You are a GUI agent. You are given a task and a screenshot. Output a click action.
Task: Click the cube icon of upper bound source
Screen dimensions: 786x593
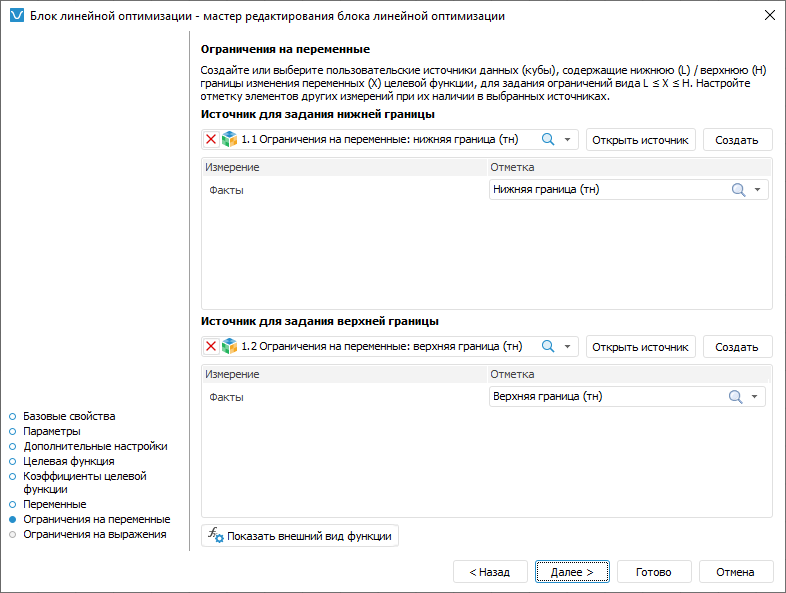229,347
